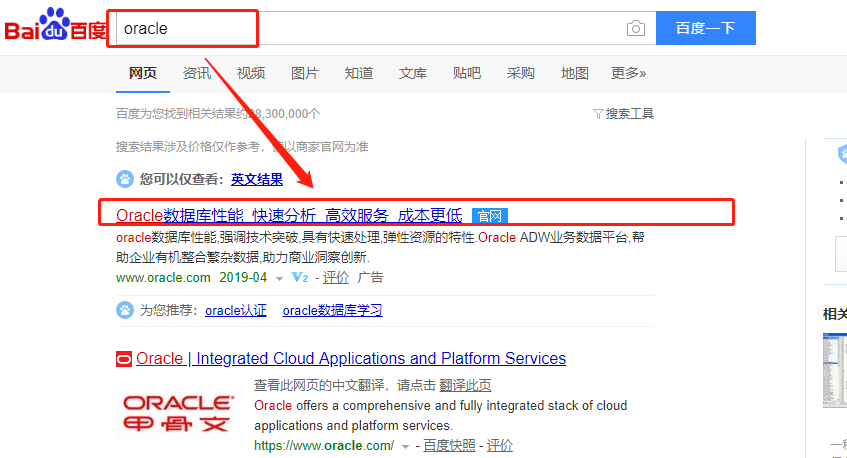This screenshot has width=847, height=458.
Task: Click the 2019-04 date text
Action: [x=243, y=278]
